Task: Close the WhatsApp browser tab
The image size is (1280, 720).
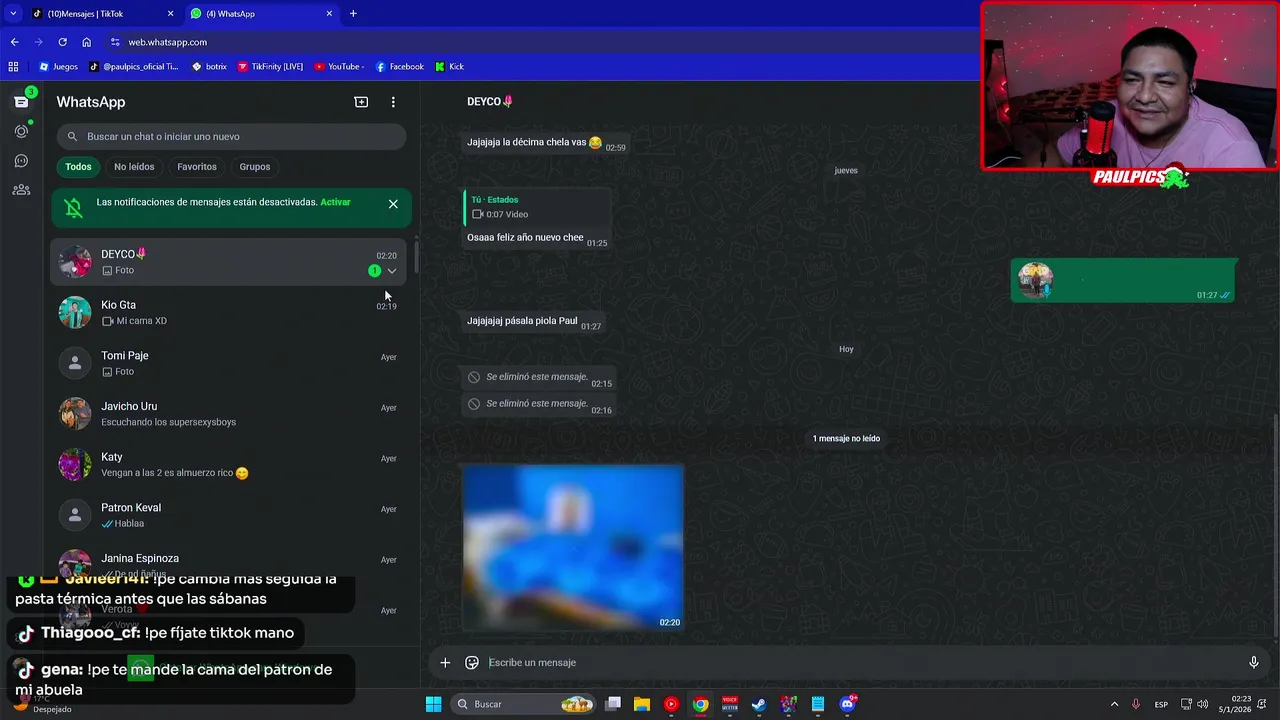Action: [x=329, y=14]
